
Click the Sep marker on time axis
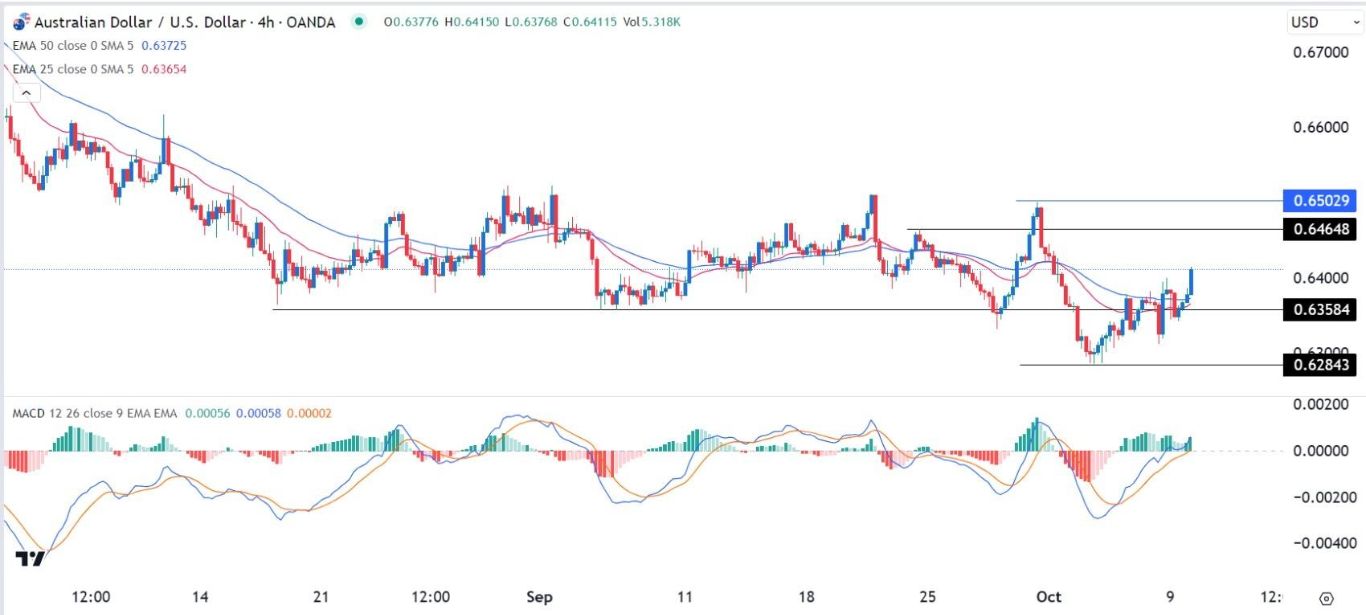tap(538, 598)
